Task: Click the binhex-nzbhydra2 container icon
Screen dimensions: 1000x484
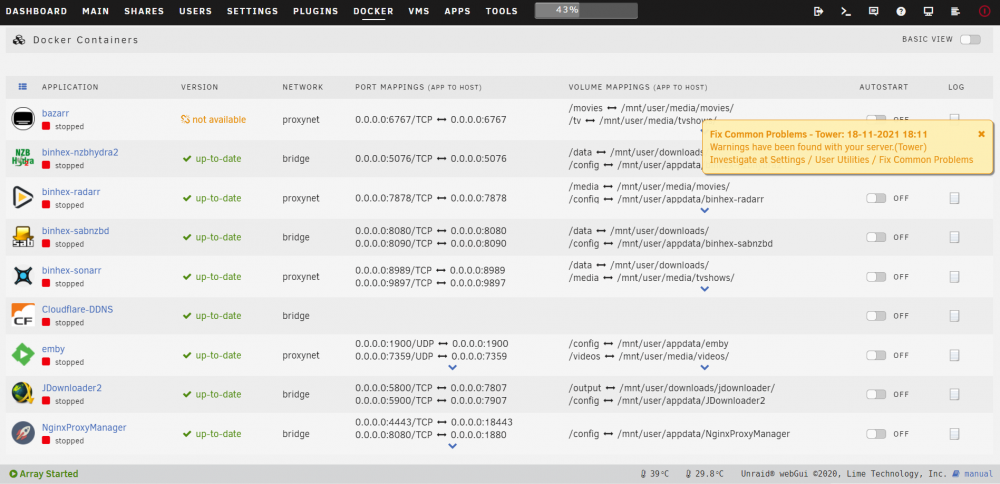Action: pyautogui.click(x=22, y=159)
